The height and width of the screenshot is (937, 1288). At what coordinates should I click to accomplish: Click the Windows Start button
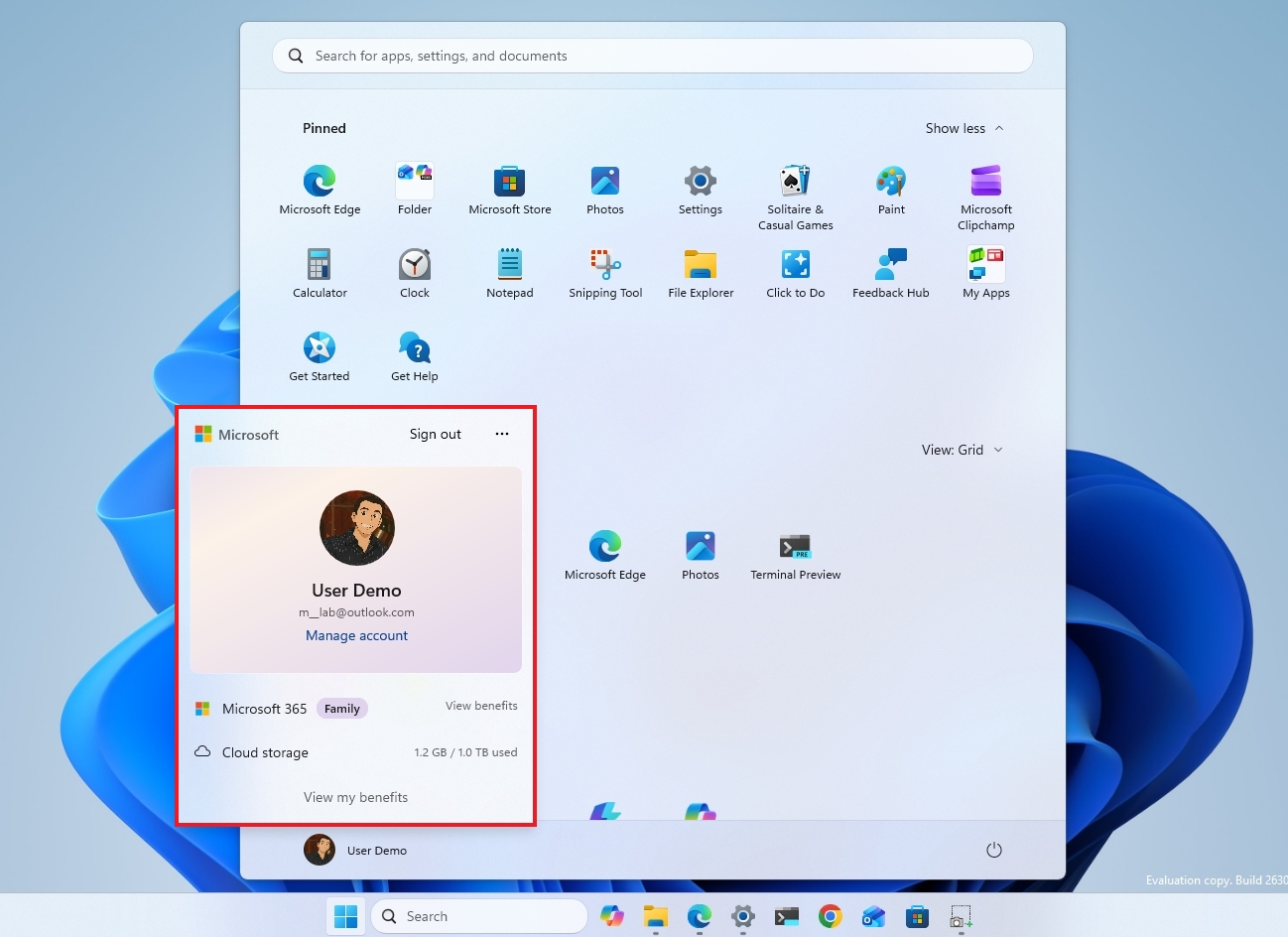tap(346, 916)
